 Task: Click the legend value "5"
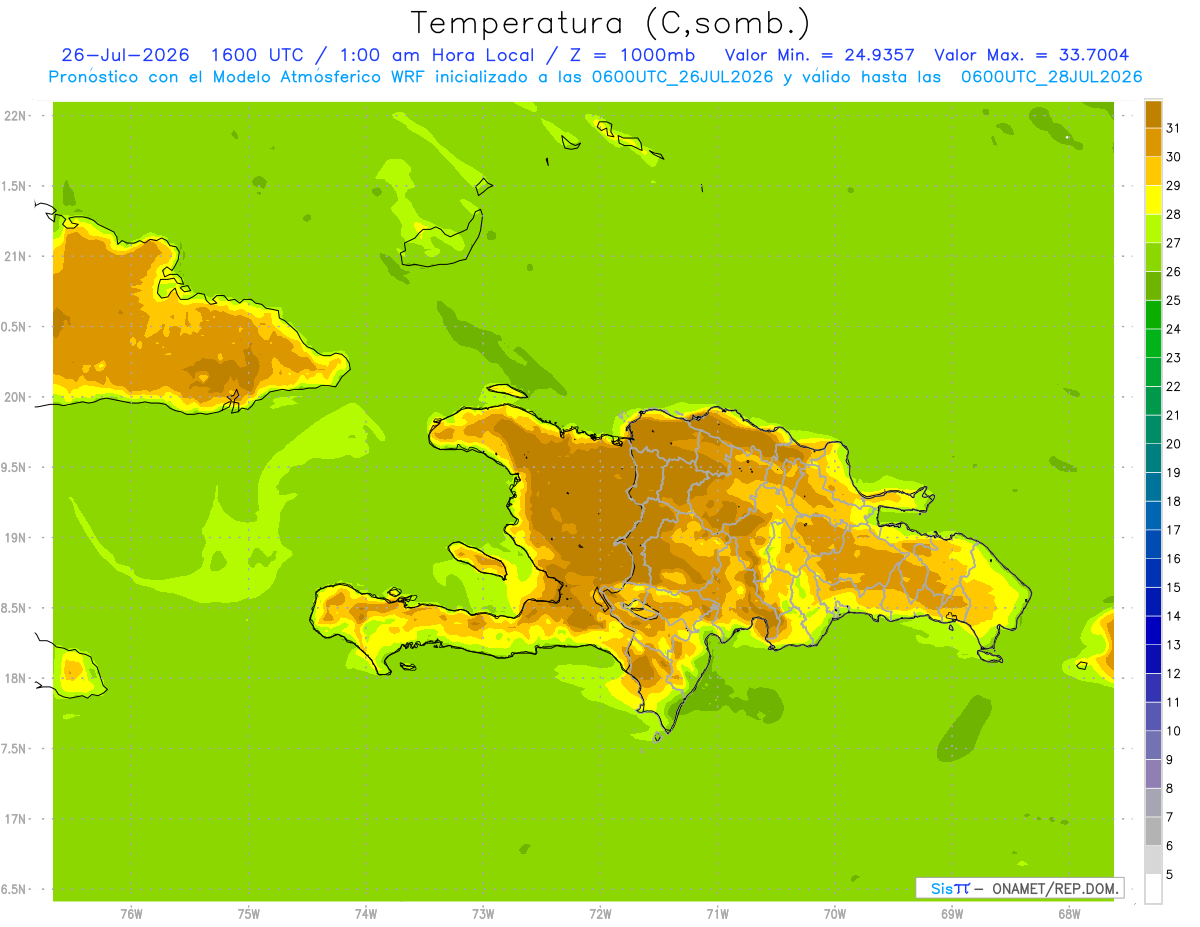pyautogui.click(x=1169, y=875)
